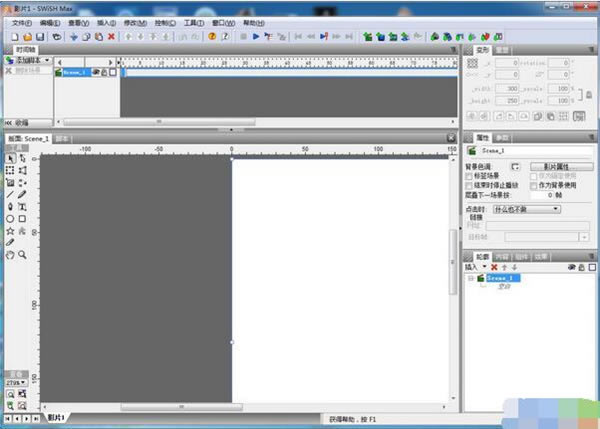Screen dimensions: 600x429
Task: Select the Selection arrow tool
Action: 11,158
